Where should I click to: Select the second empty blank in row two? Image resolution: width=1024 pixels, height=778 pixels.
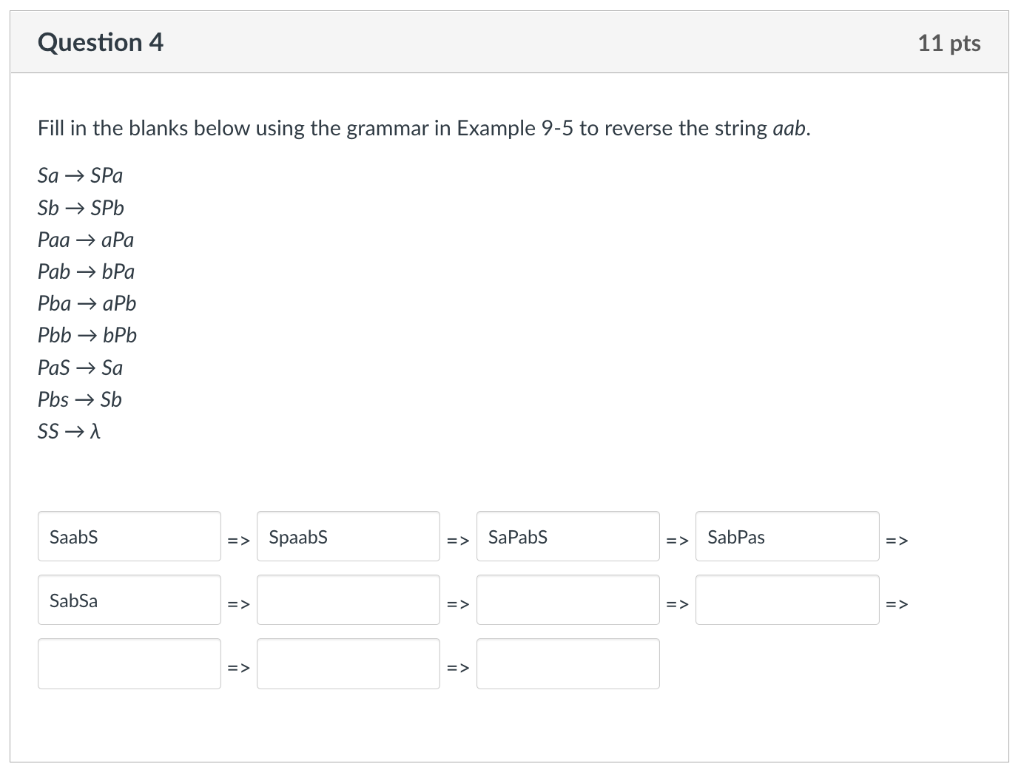[567, 599]
